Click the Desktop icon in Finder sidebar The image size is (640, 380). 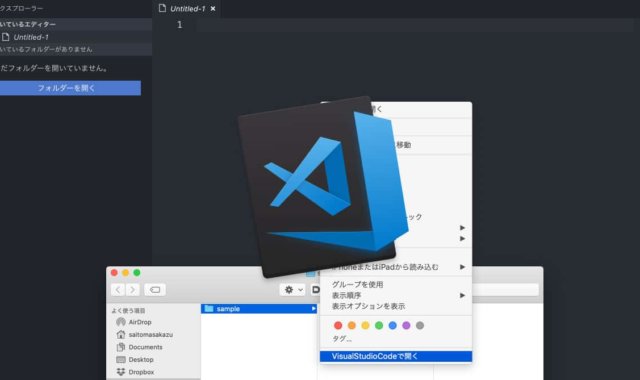[121, 360]
